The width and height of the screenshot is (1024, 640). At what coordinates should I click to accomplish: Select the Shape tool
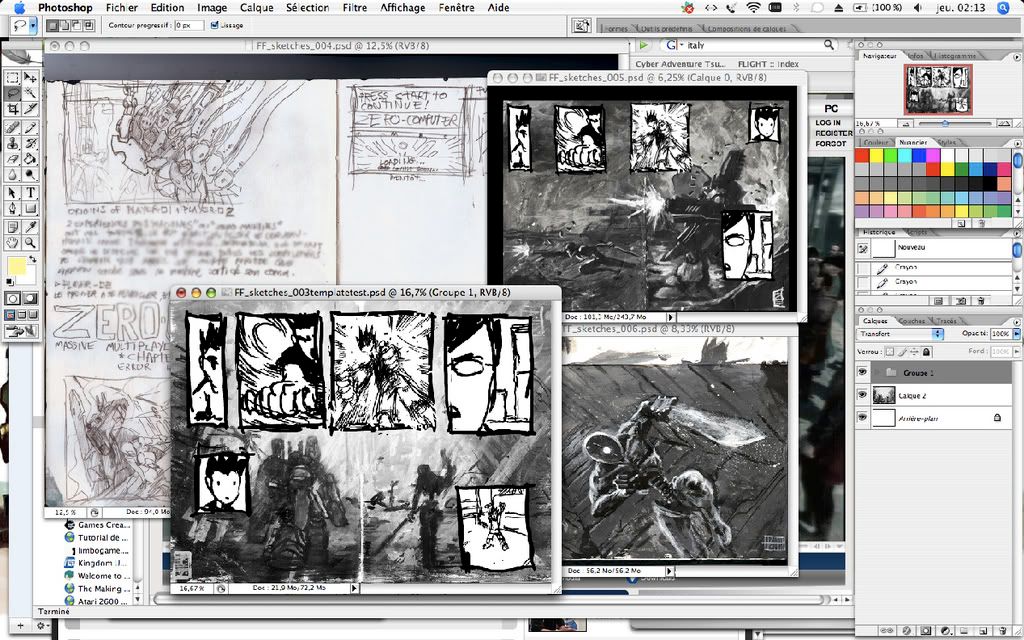click(x=30, y=208)
